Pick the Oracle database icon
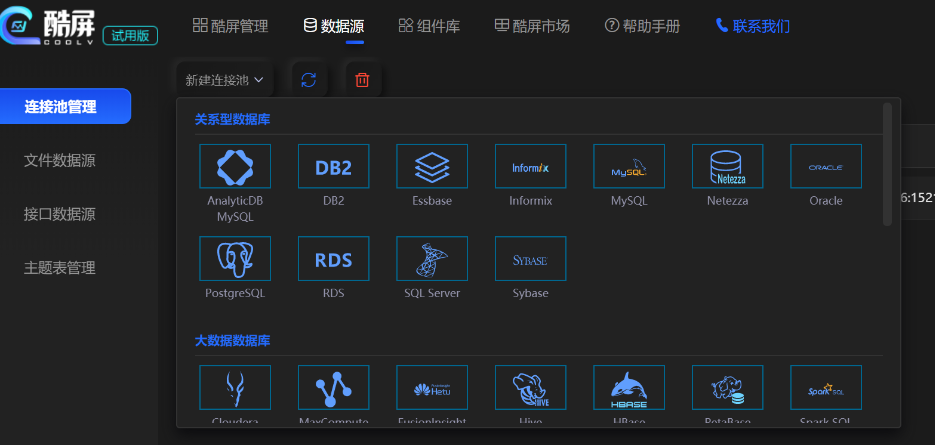 tap(825, 167)
